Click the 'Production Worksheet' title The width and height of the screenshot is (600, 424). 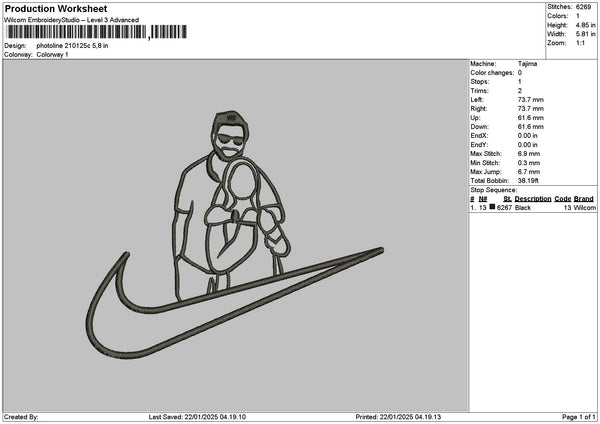pos(56,9)
